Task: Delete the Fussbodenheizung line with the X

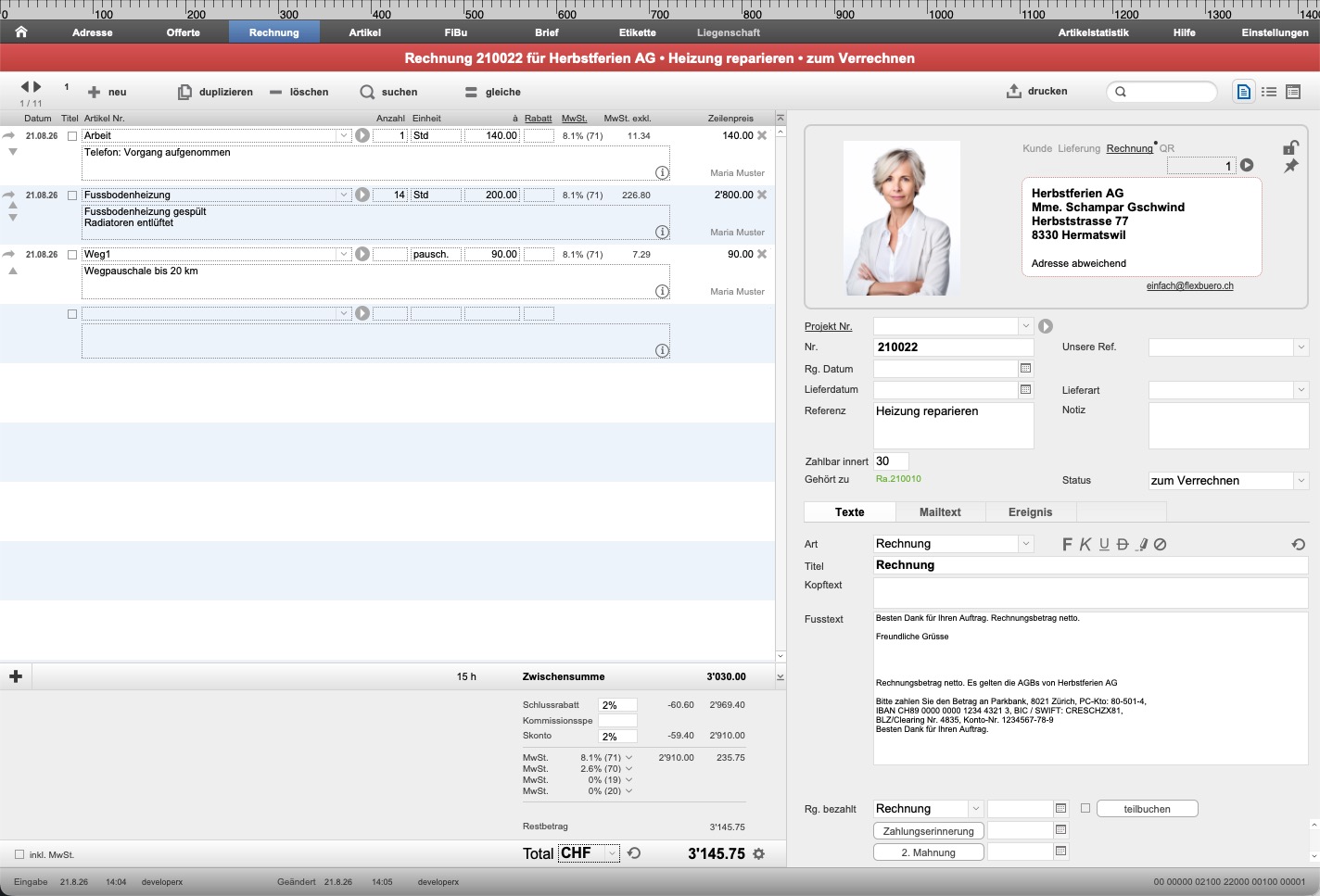Action: [762, 195]
